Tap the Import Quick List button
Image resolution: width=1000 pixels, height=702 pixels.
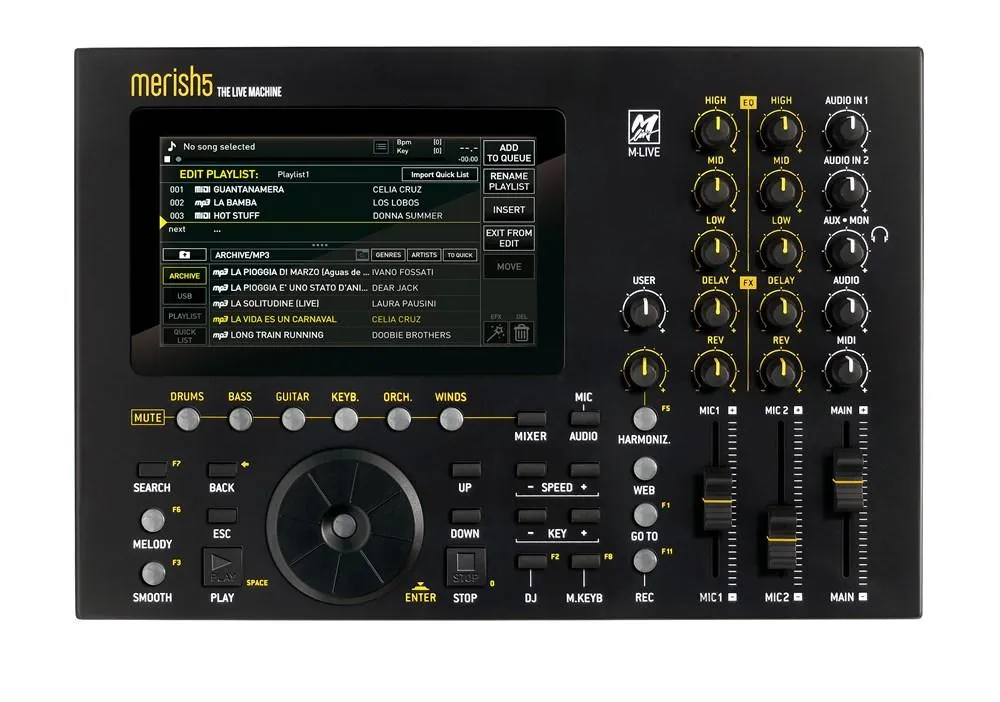tap(440, 174)
